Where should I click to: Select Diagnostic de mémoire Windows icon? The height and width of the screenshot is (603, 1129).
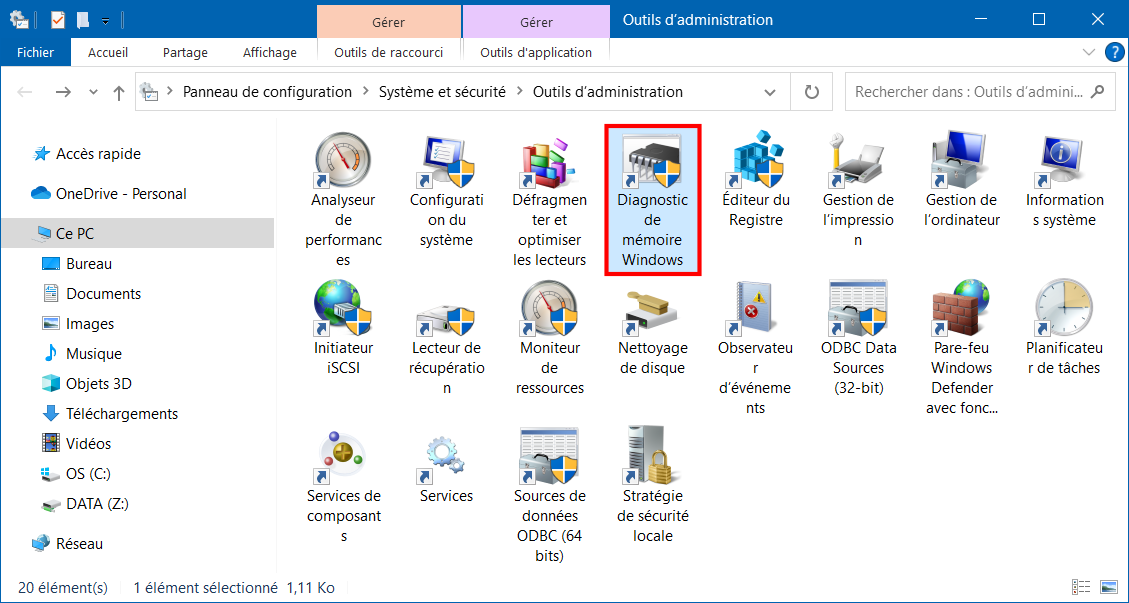652,162
